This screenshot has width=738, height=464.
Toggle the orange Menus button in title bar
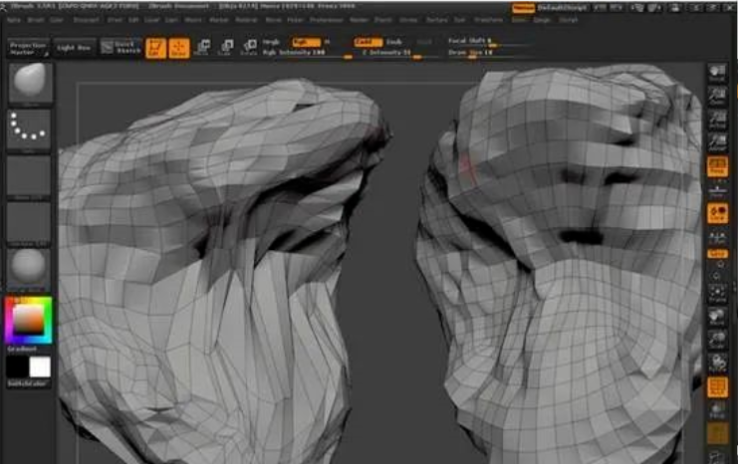[x=523, y=8]
